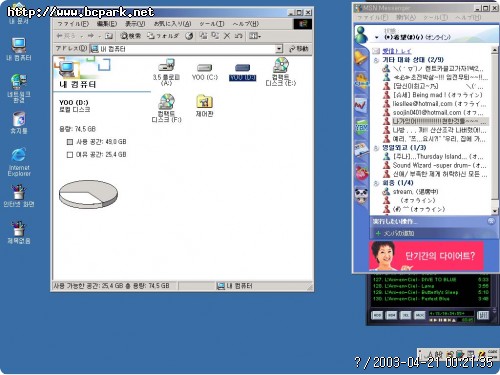Click the bell alerts tab in MSN Messenger

tap(361, 57)
